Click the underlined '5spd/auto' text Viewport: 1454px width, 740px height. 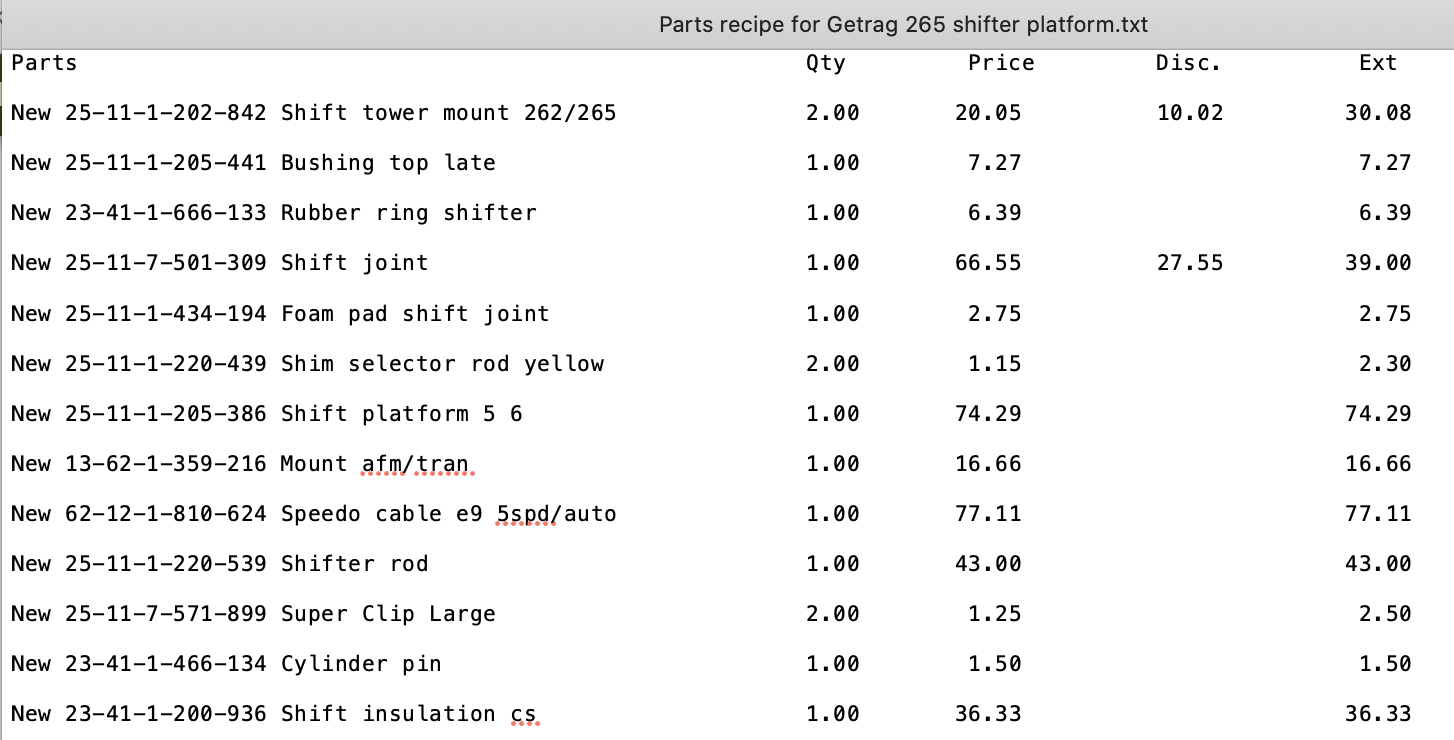pos(556,514)
